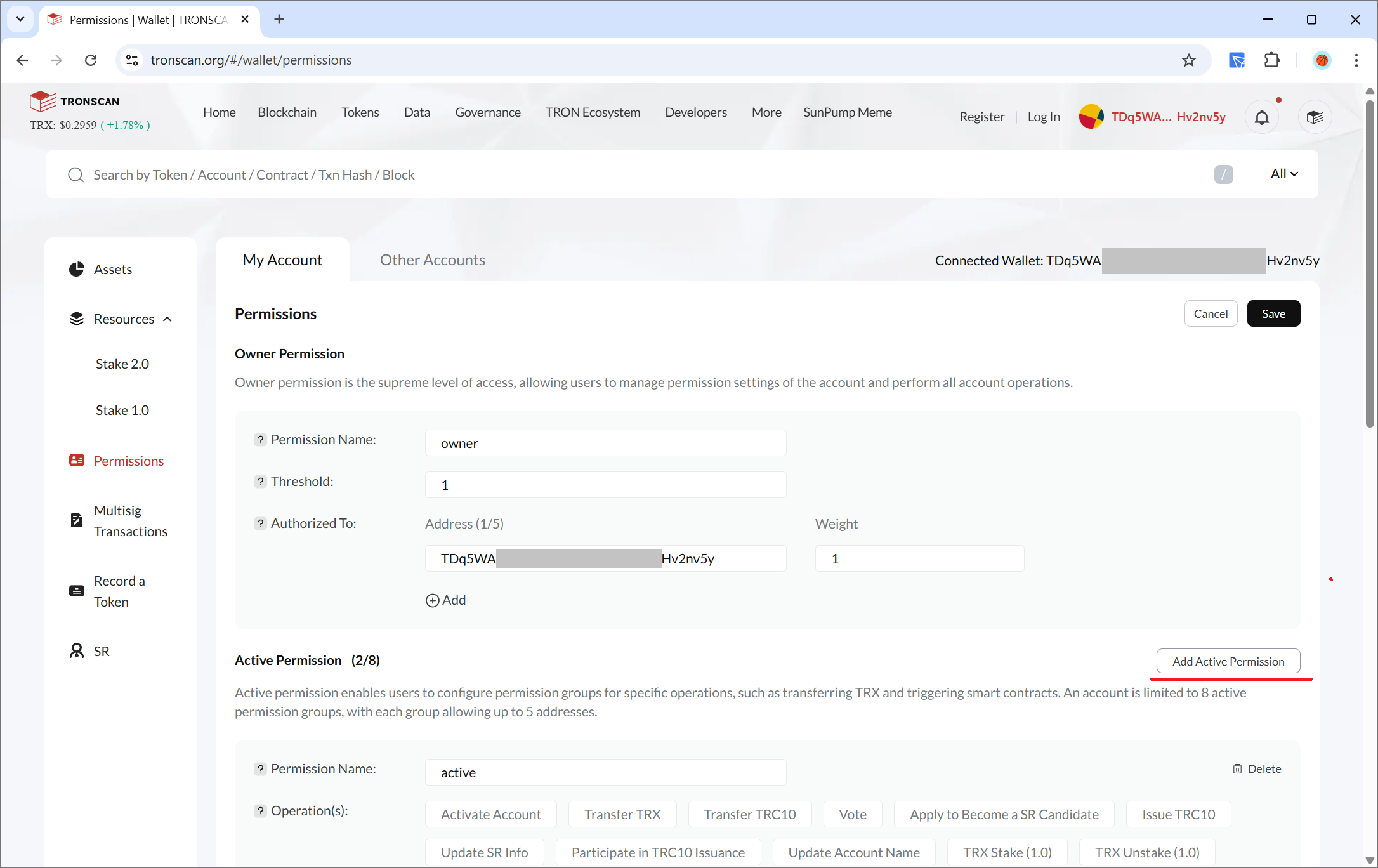1378x868 pixels.
Task: Open the Governance menu
Action: point(488,112)
